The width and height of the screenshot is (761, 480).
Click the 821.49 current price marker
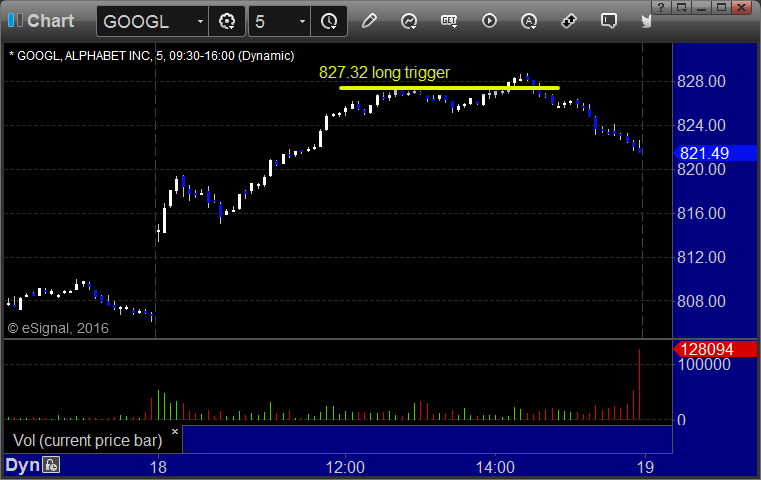coord(715,153)
